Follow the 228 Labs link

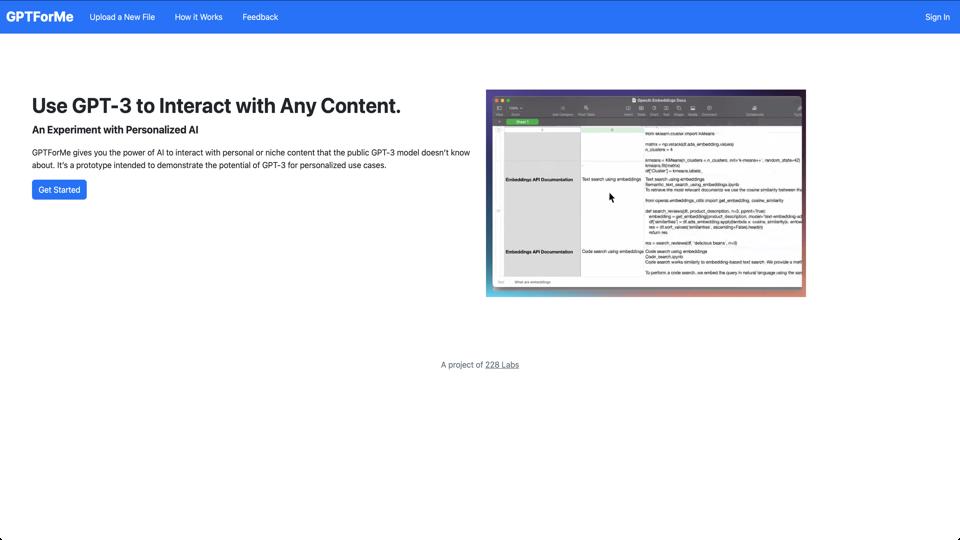[502, 365]
